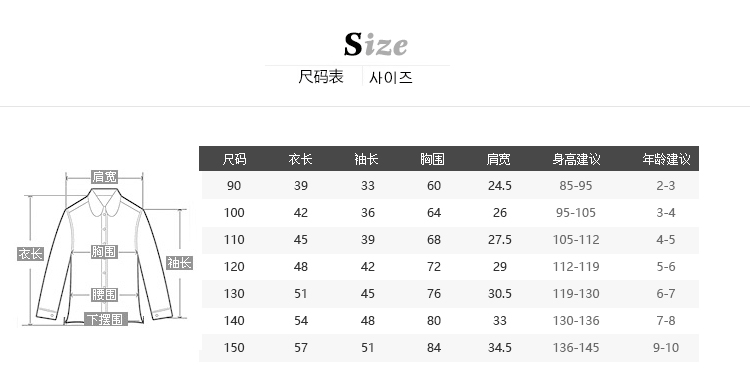Click the 肩宽 label on the shirt diagram
This screenshot has width=750, height=375.
[x=104, y=177]
